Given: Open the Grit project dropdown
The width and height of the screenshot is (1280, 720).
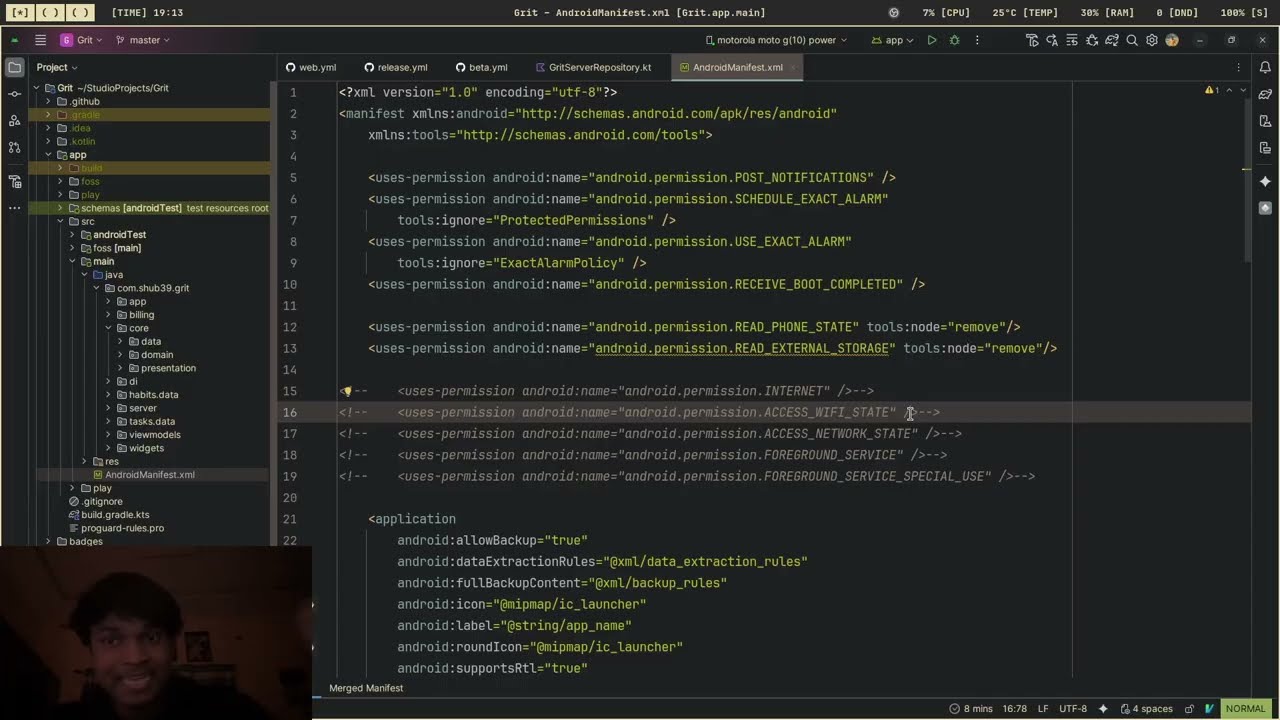Looking at the screenshot, I should [83, 40].
